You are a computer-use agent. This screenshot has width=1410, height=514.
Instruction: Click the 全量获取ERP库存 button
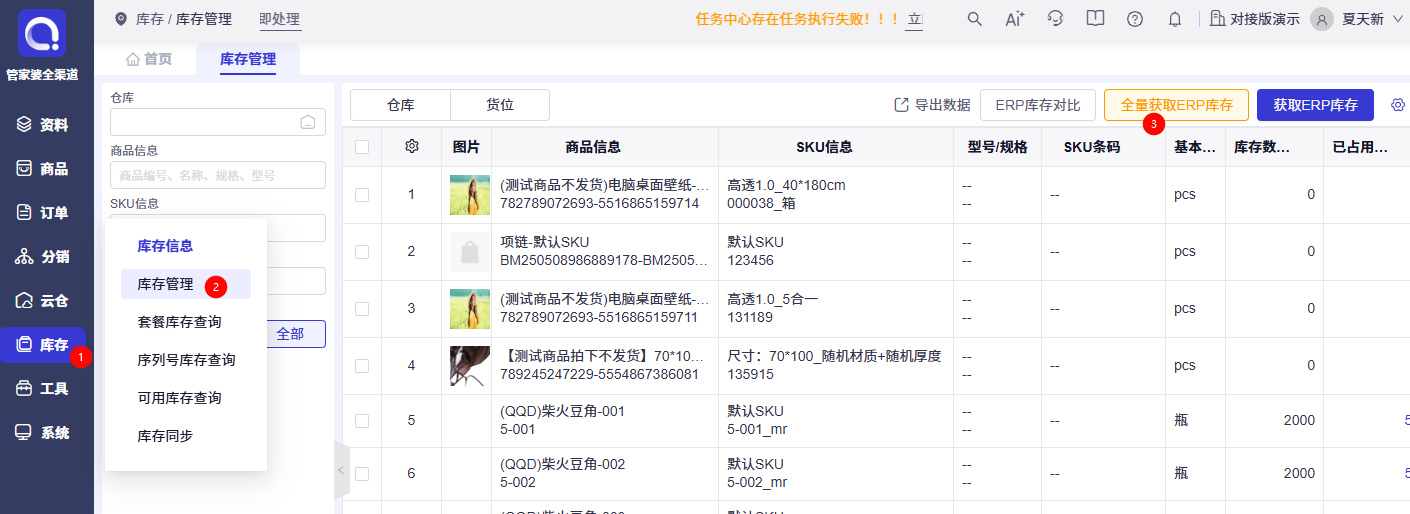click(1176, 105)
